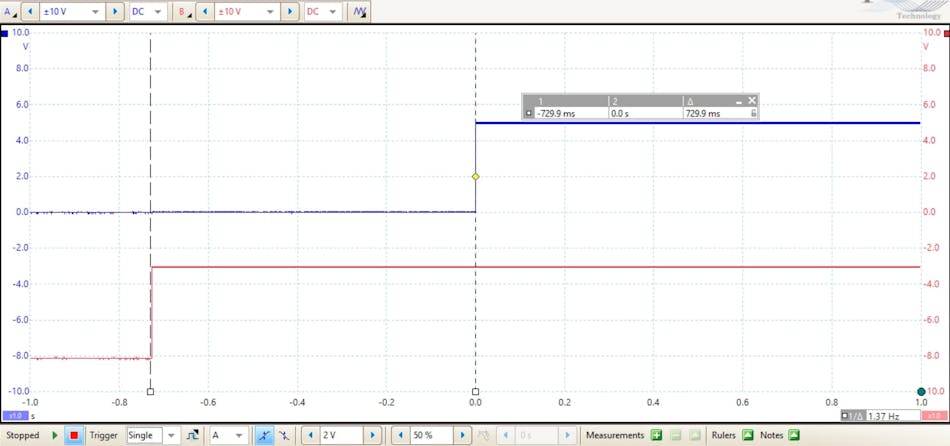950x446 pixels.
Task: Expand the Single trigger mode dropdown
Action: [171, 435]
